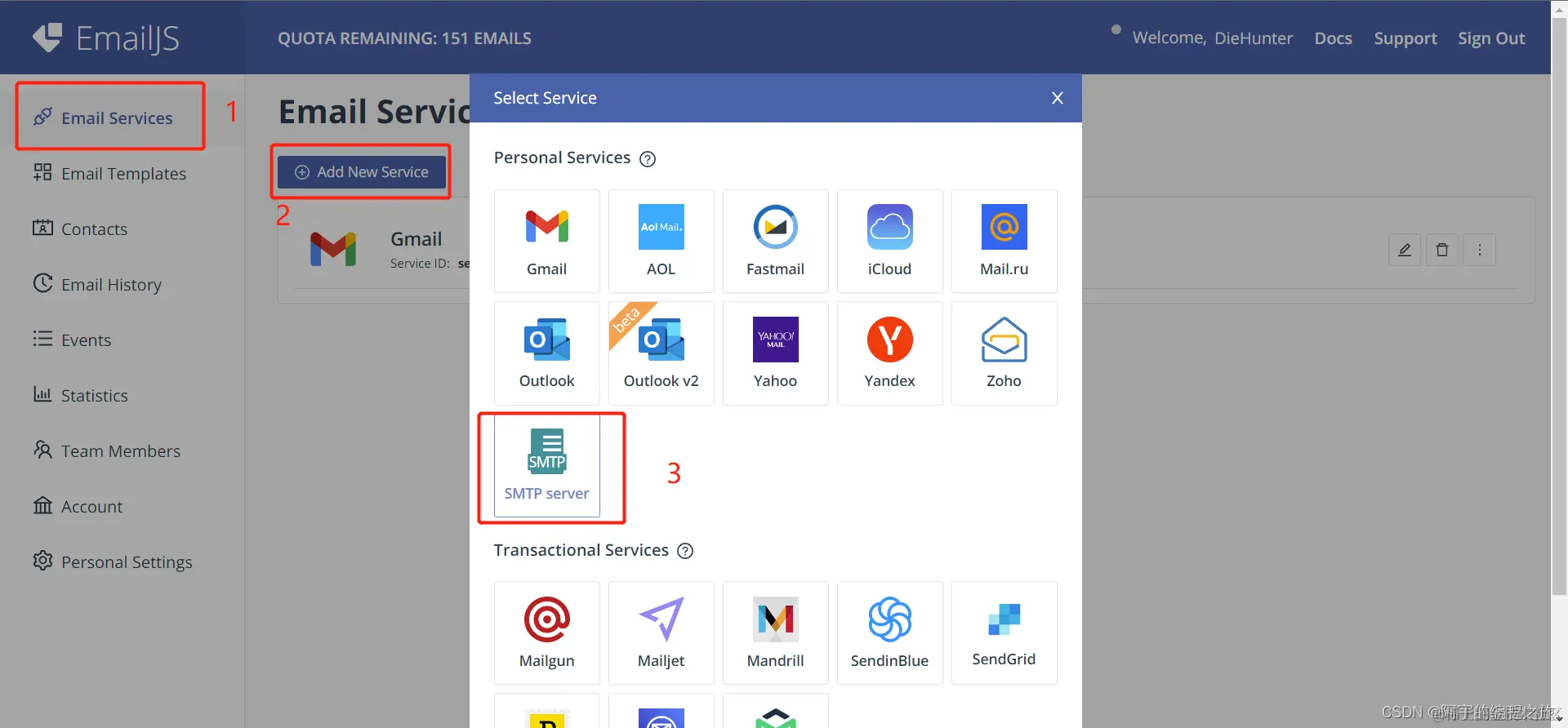Choose the Mailgun transactional service
This screenshot has width=1568, height=728.
(546, 633)
